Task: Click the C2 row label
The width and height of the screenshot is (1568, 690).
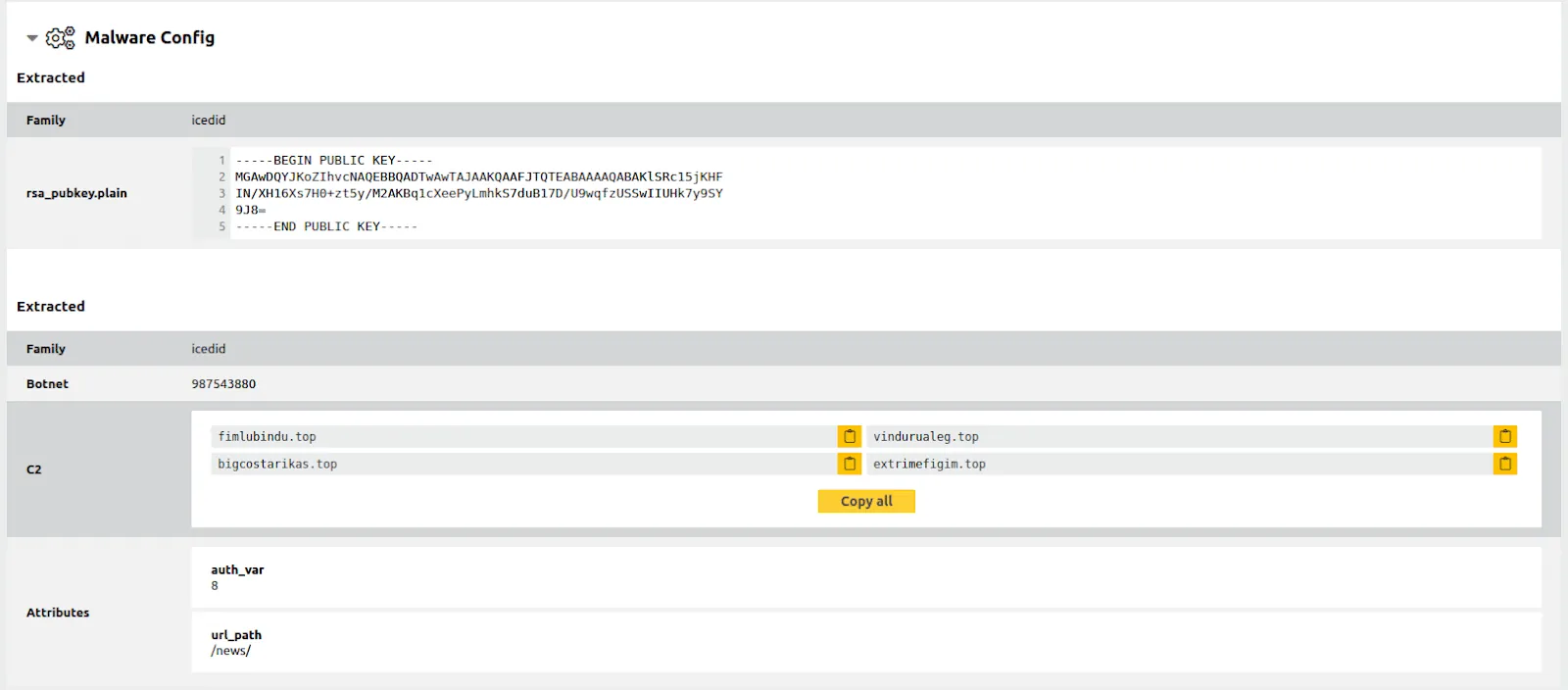Action: (x=34, y=469)
